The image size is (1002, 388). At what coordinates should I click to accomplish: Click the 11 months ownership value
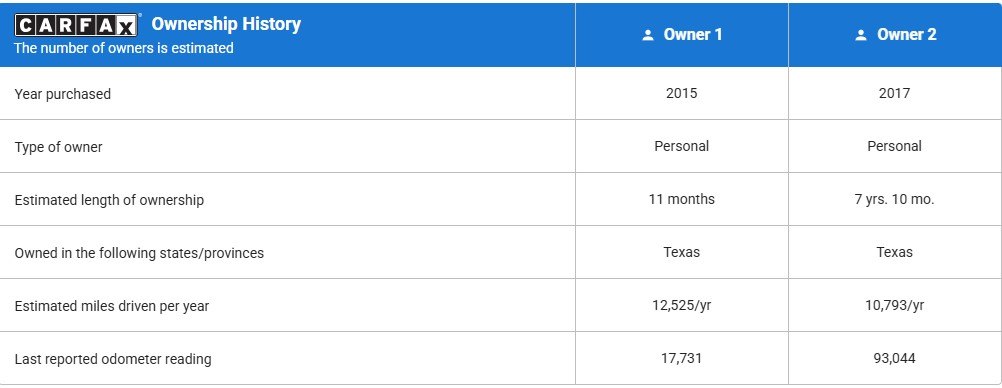[x=681, y=199]
